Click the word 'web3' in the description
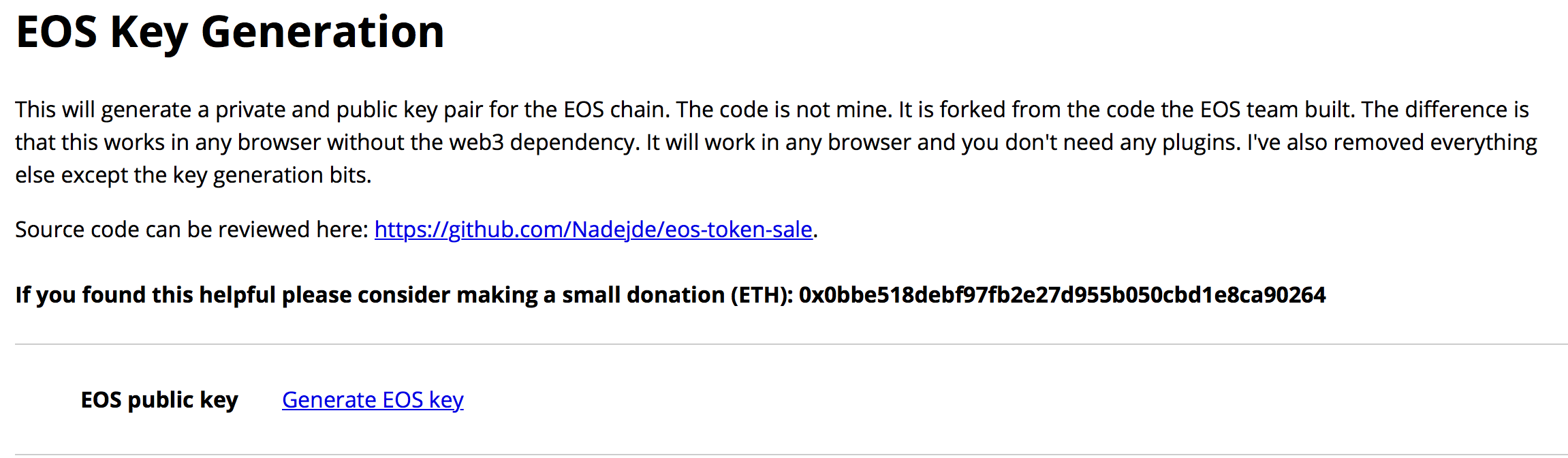 (476, 142)
